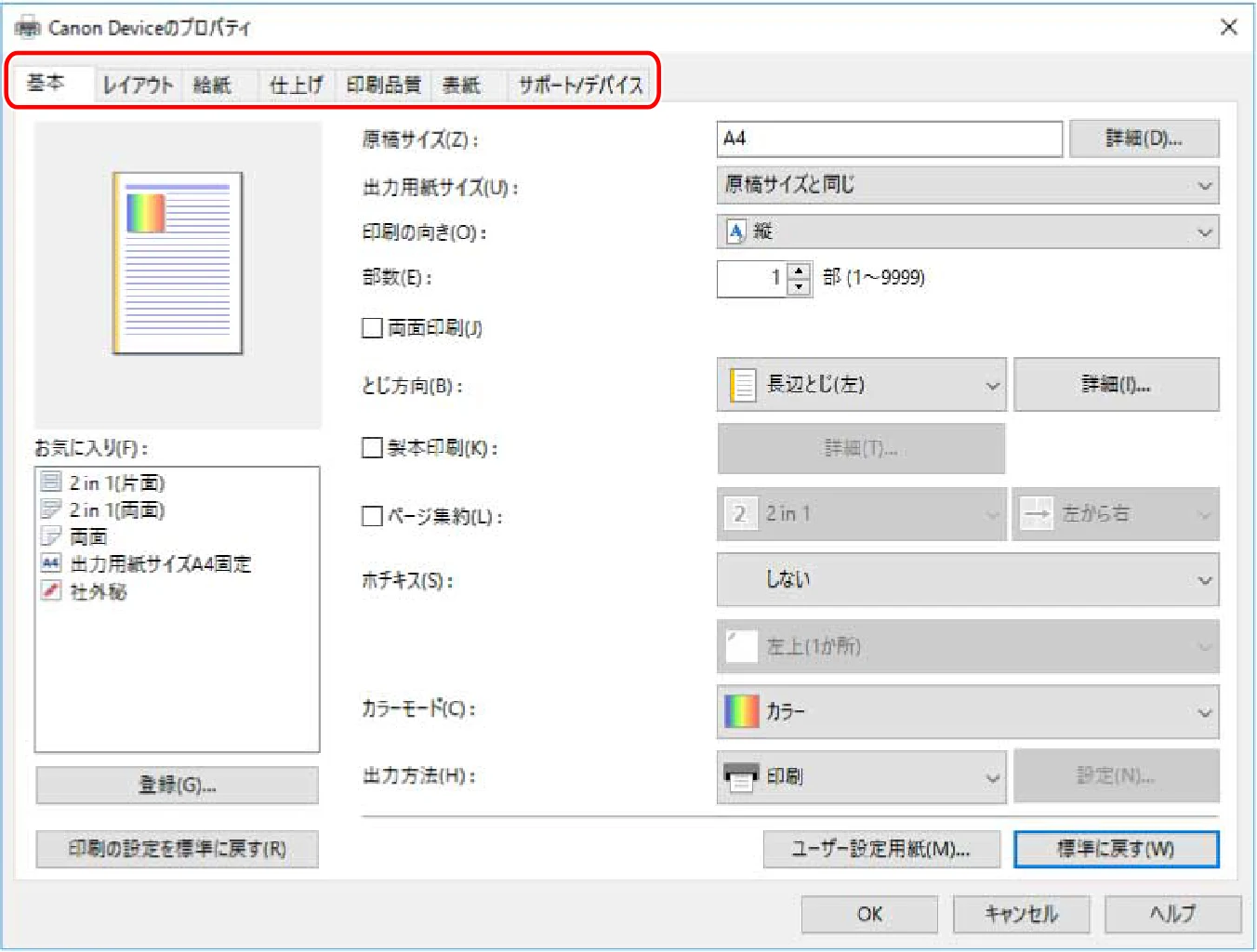The height and width of the screenshot is (952, 1257).
Task: Click the page preview thumbnail
Action: (x=178, y=263)
